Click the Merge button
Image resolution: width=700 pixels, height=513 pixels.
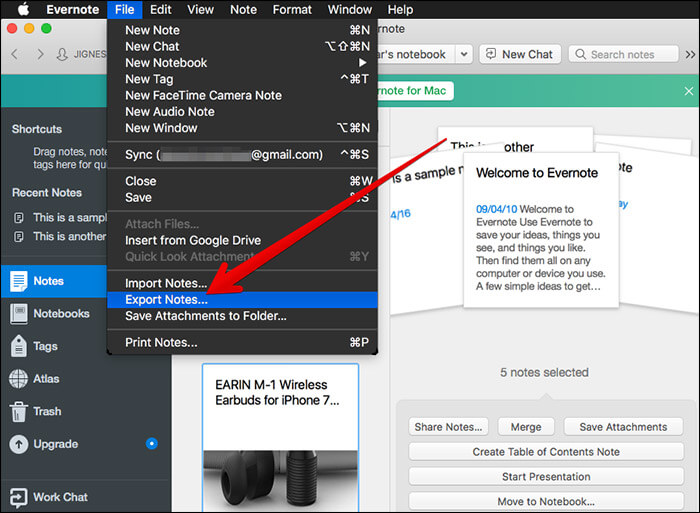coord(526,427)
